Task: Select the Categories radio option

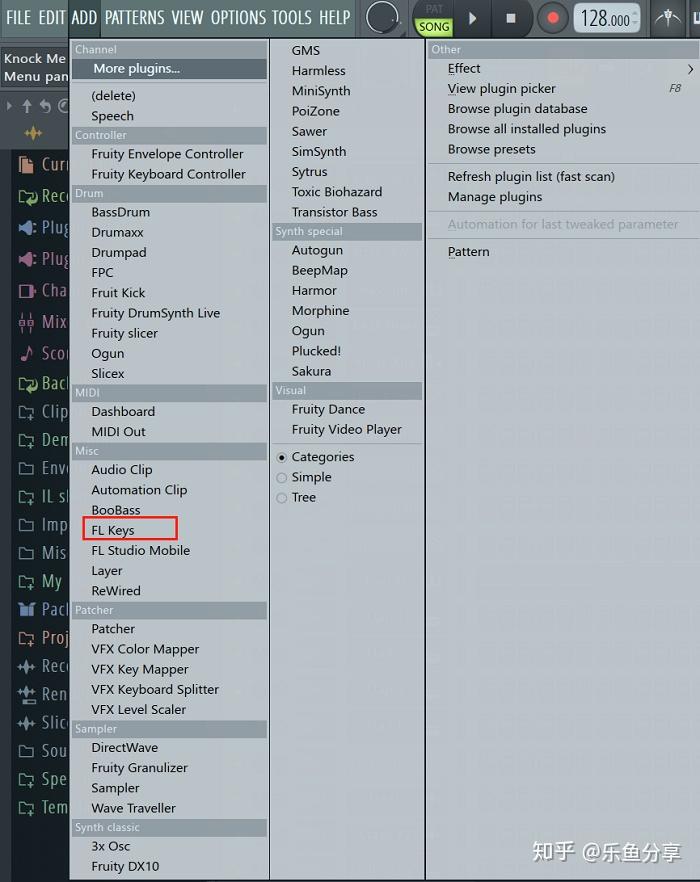Action: 282,457
